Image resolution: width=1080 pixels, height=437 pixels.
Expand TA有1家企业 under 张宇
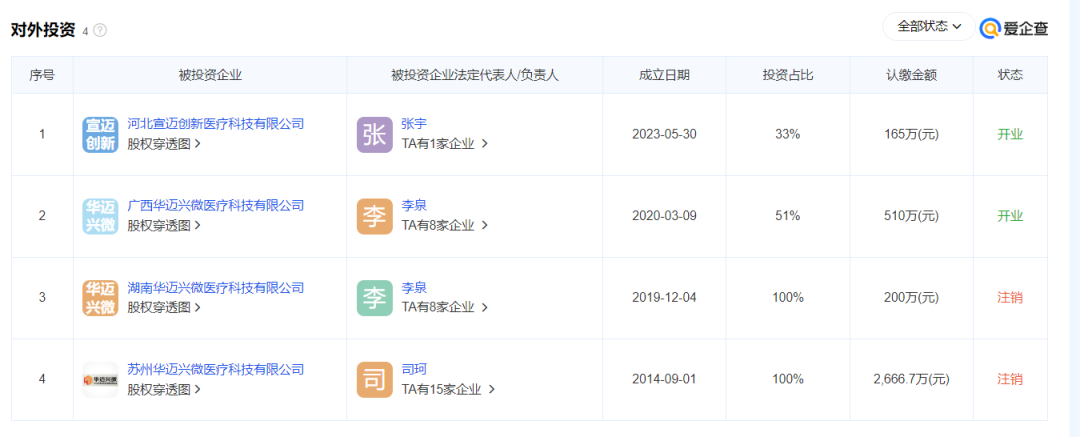(444, 144)
